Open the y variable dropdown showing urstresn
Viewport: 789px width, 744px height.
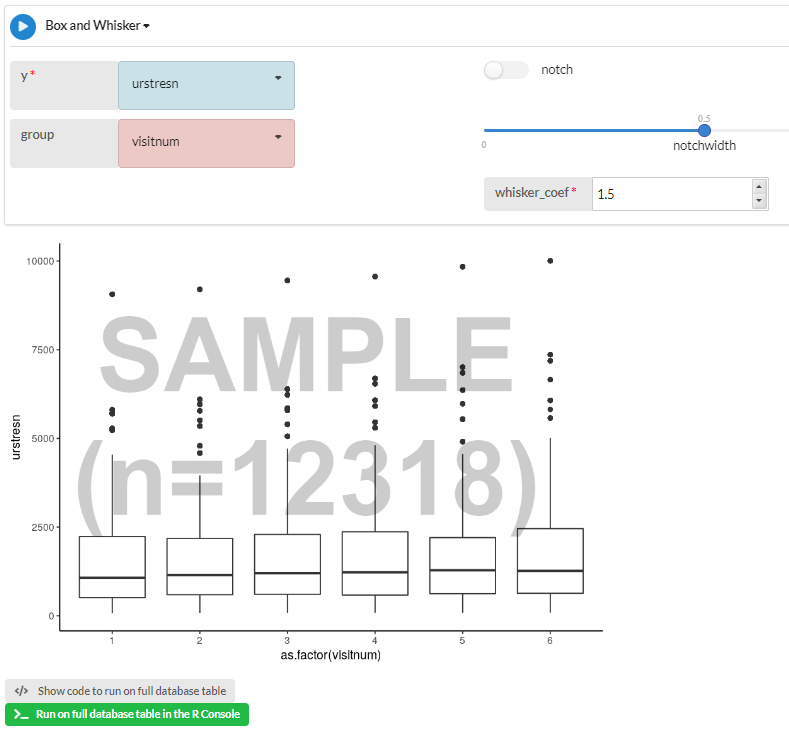(206, 85)
